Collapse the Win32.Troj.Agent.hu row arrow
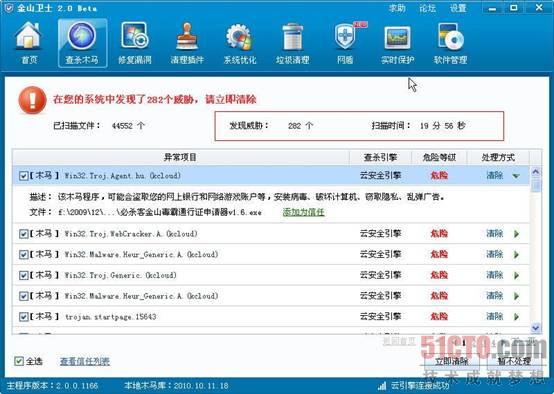The height and width of the screenshot is (394, 554). [x=516, y=176]
